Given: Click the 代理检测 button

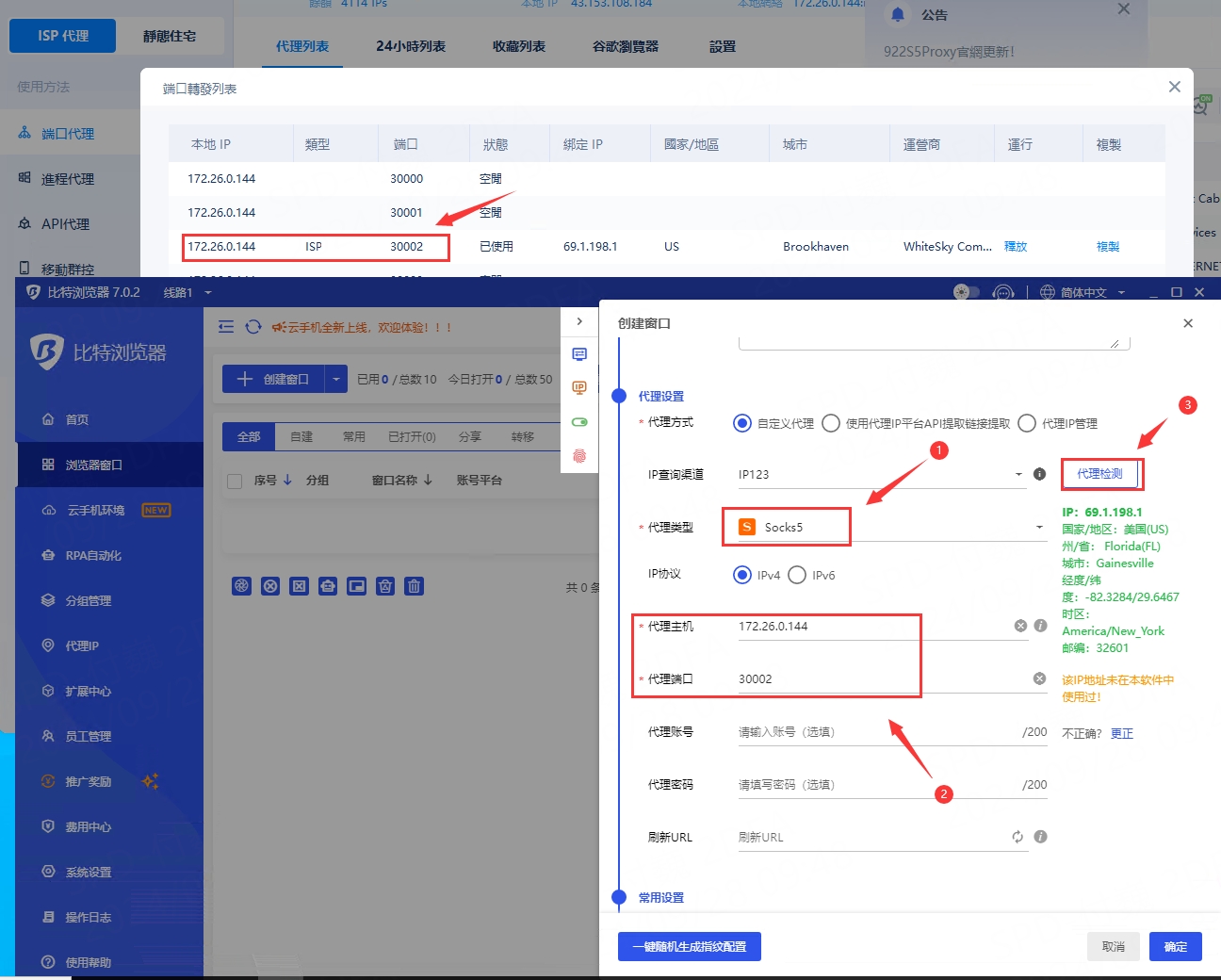Looking at the screenshot, I should (x=1099, y=474).
